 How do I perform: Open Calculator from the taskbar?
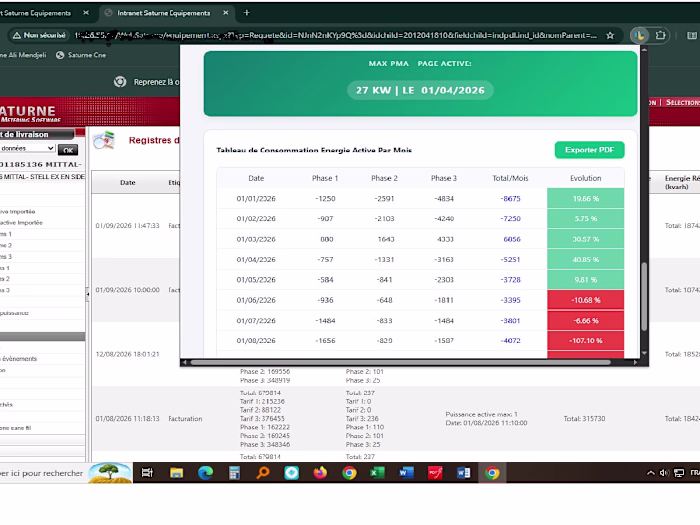click(234, 473)
